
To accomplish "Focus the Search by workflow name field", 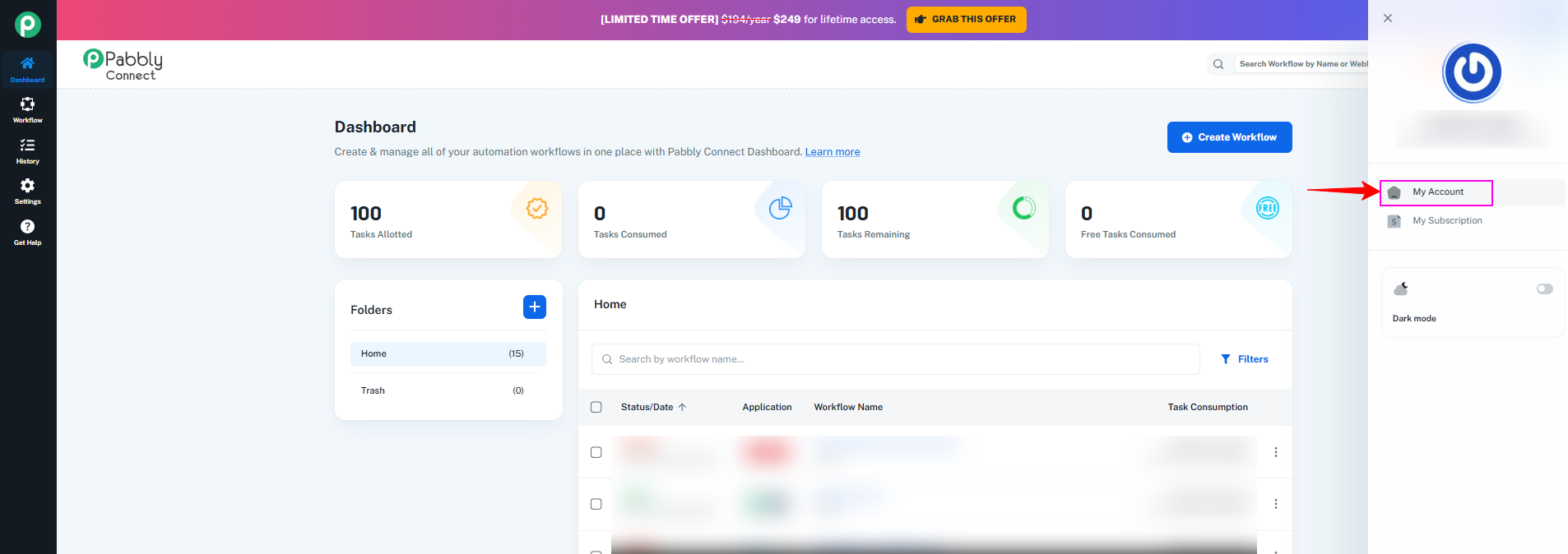I will point(895,359).
